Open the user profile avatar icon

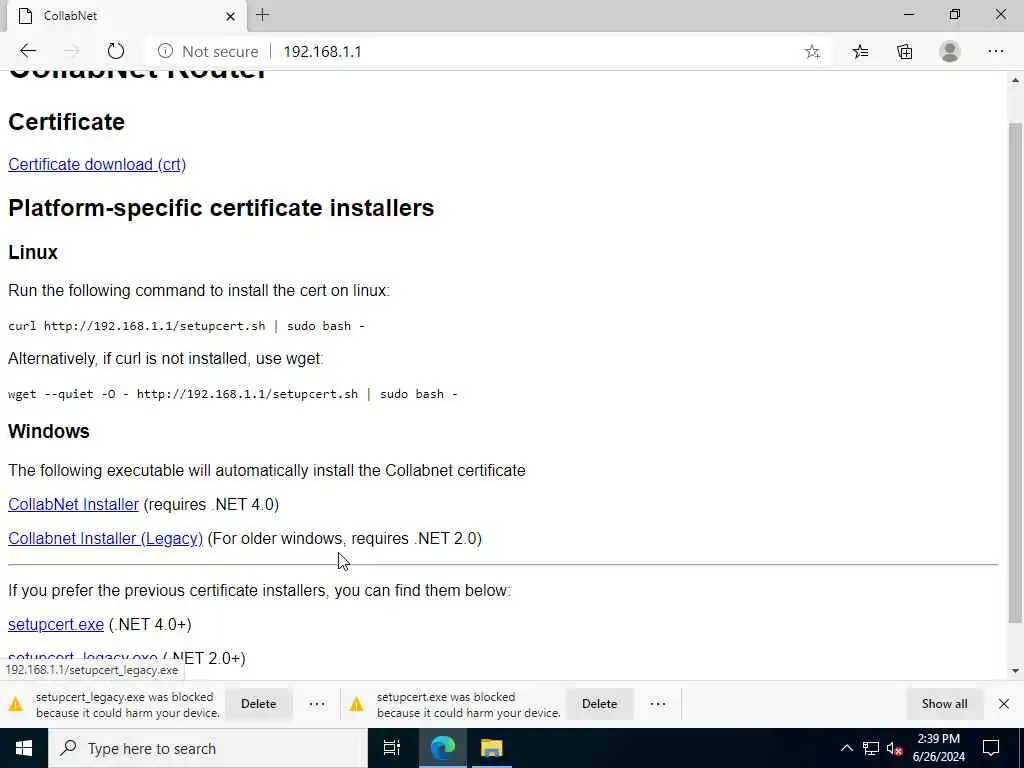pos(950,52)
